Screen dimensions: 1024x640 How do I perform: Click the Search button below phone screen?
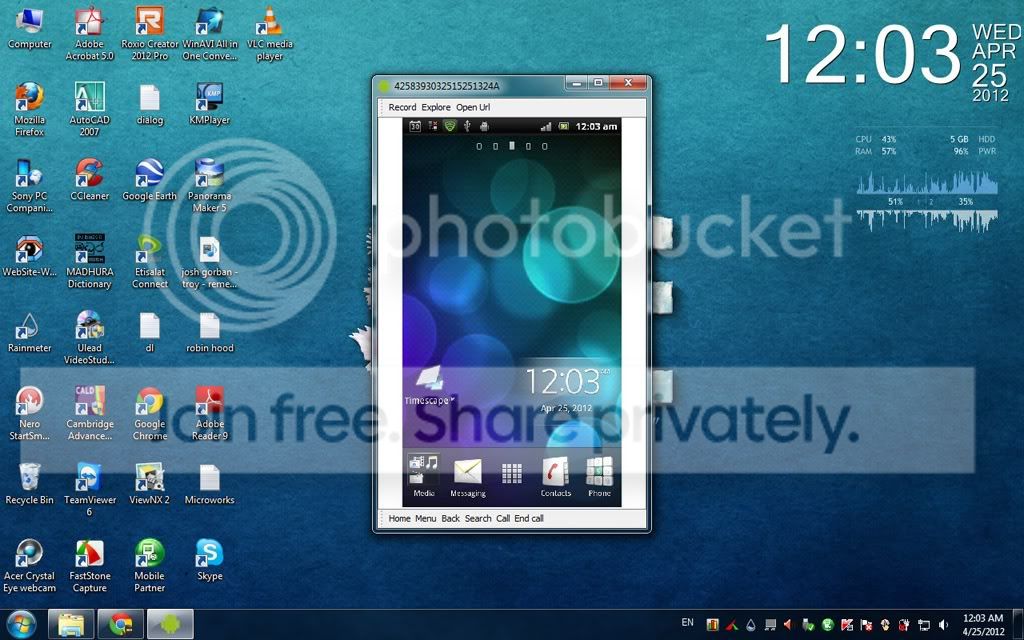point(478,519)
